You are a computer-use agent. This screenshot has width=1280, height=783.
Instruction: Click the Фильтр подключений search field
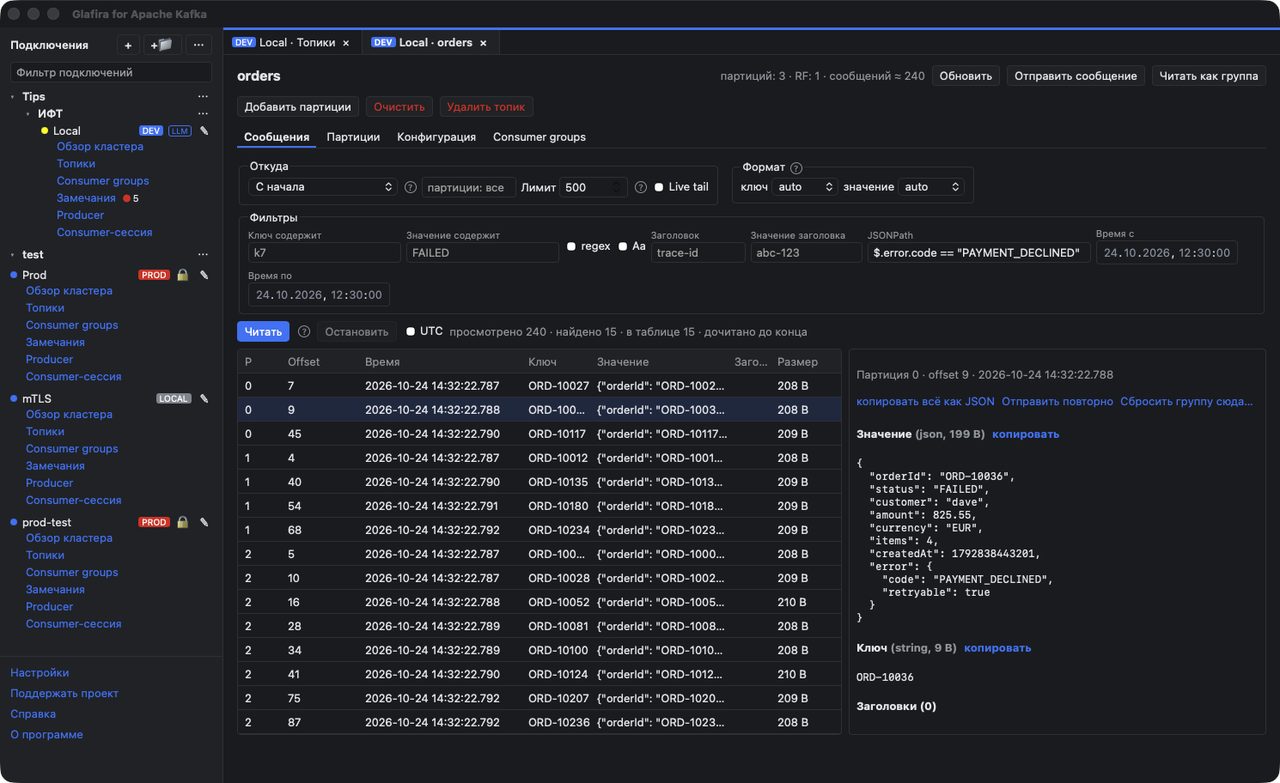[x=111, y=72]
